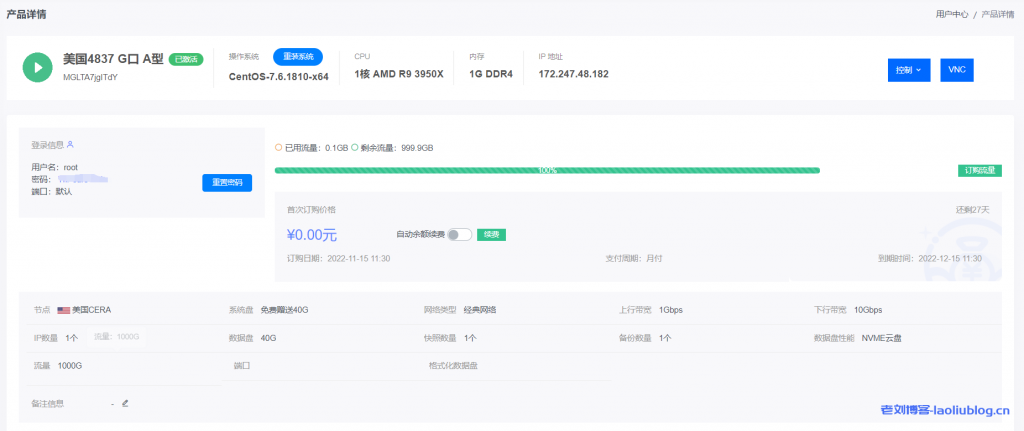Open the VNC console
Viewport: 1024px width, 431px height.
pos(956,70)
